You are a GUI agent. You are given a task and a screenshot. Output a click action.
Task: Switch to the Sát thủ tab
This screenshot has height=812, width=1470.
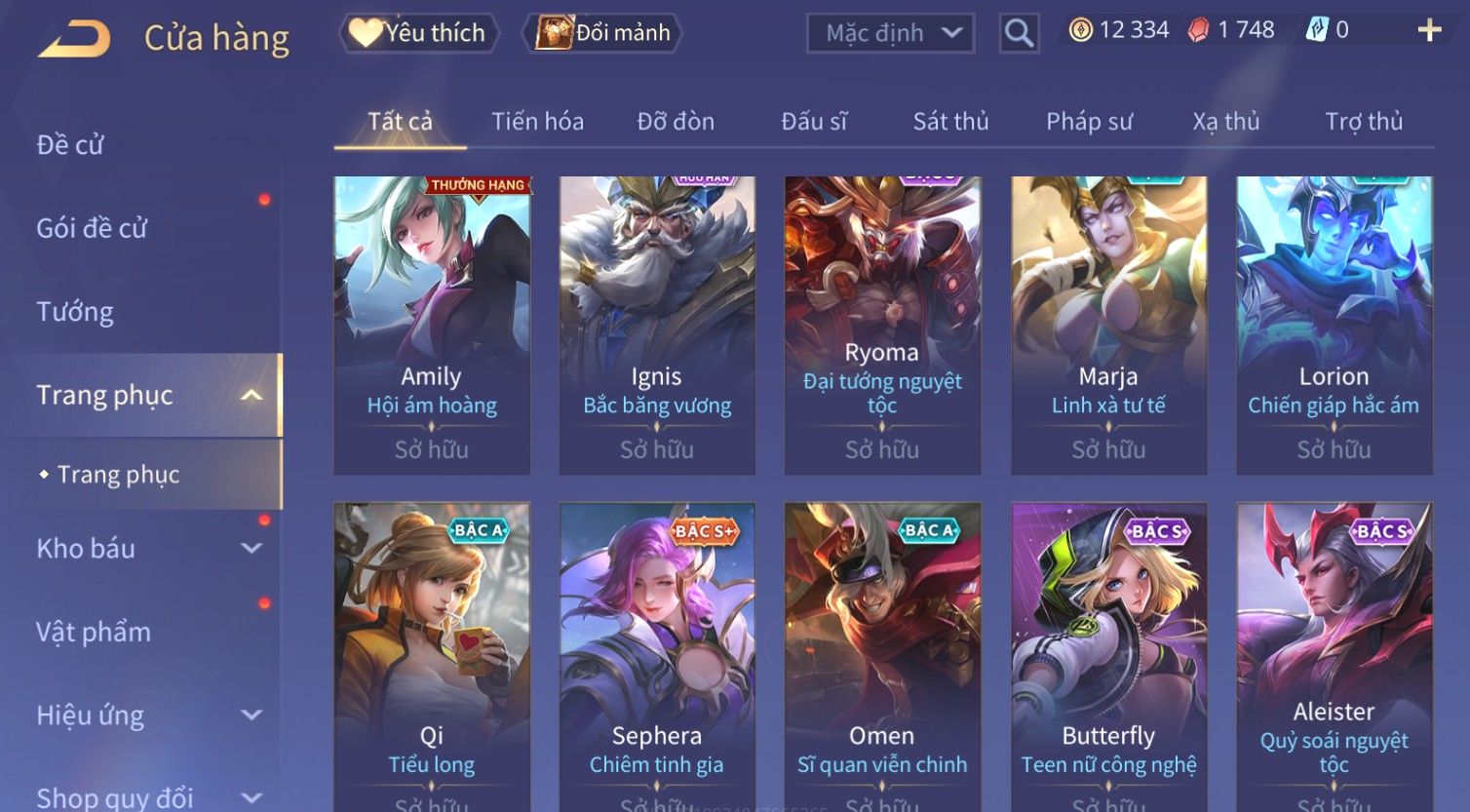[x=950, y=122]
